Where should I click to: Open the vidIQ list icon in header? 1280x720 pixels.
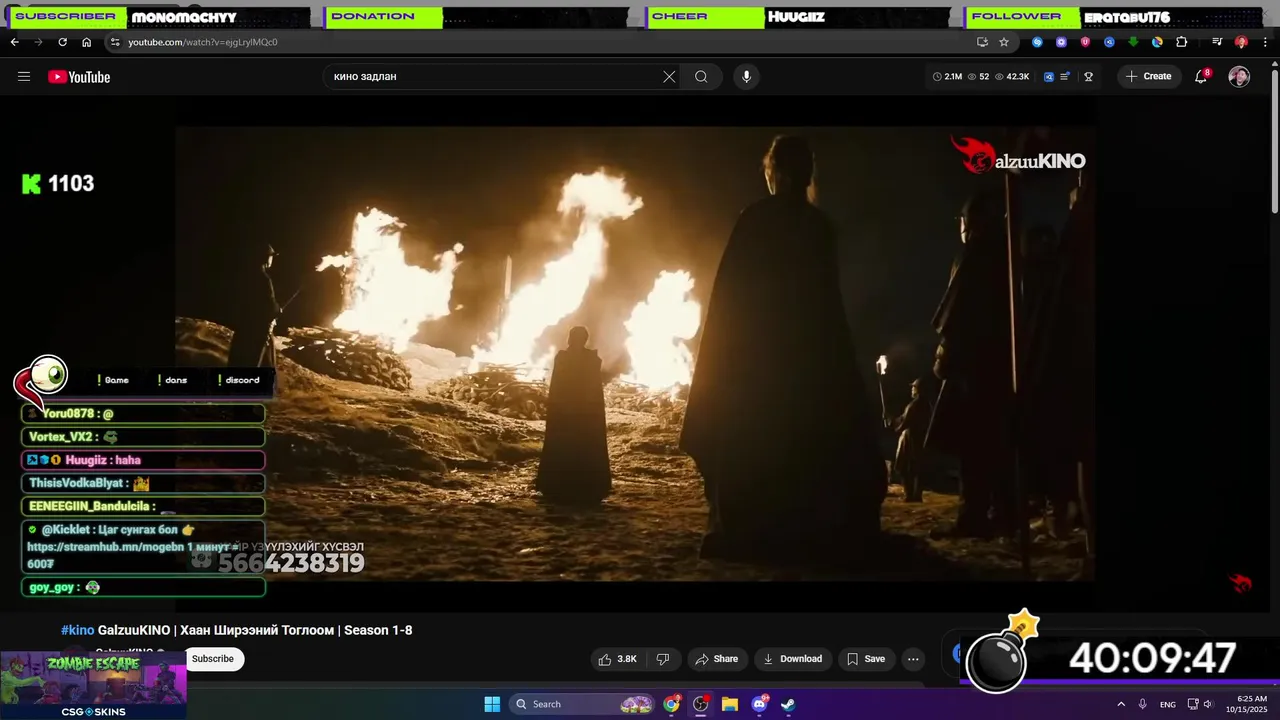(x=1065, y=77)
